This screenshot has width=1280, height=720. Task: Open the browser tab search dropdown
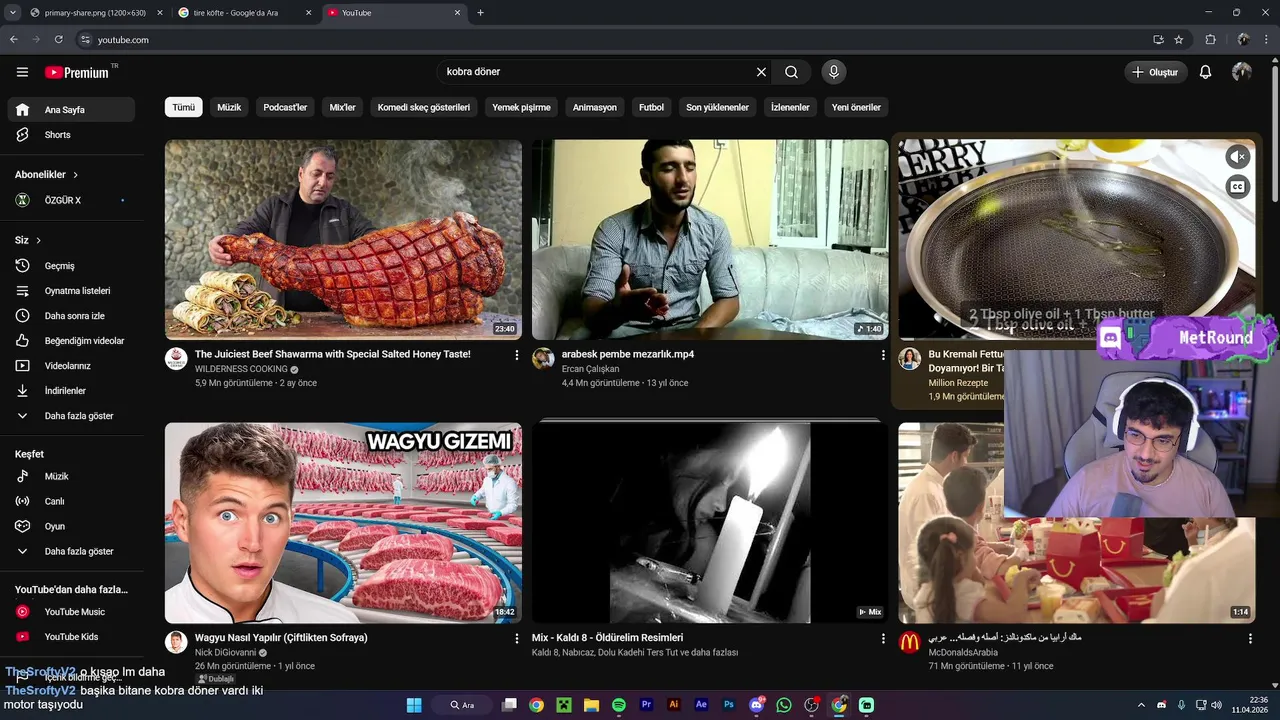12,13
